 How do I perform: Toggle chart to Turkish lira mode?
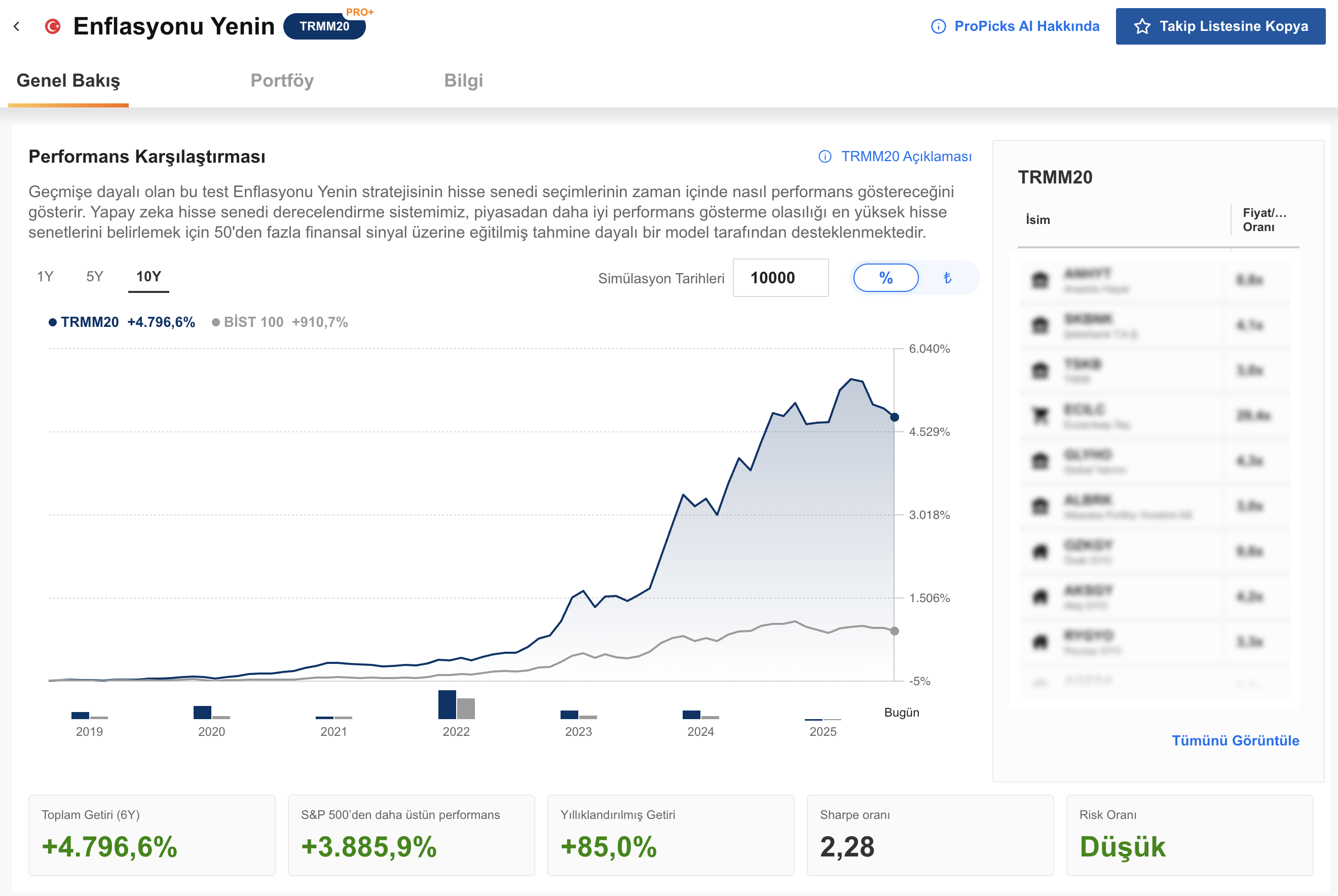(x=947, y=278)
